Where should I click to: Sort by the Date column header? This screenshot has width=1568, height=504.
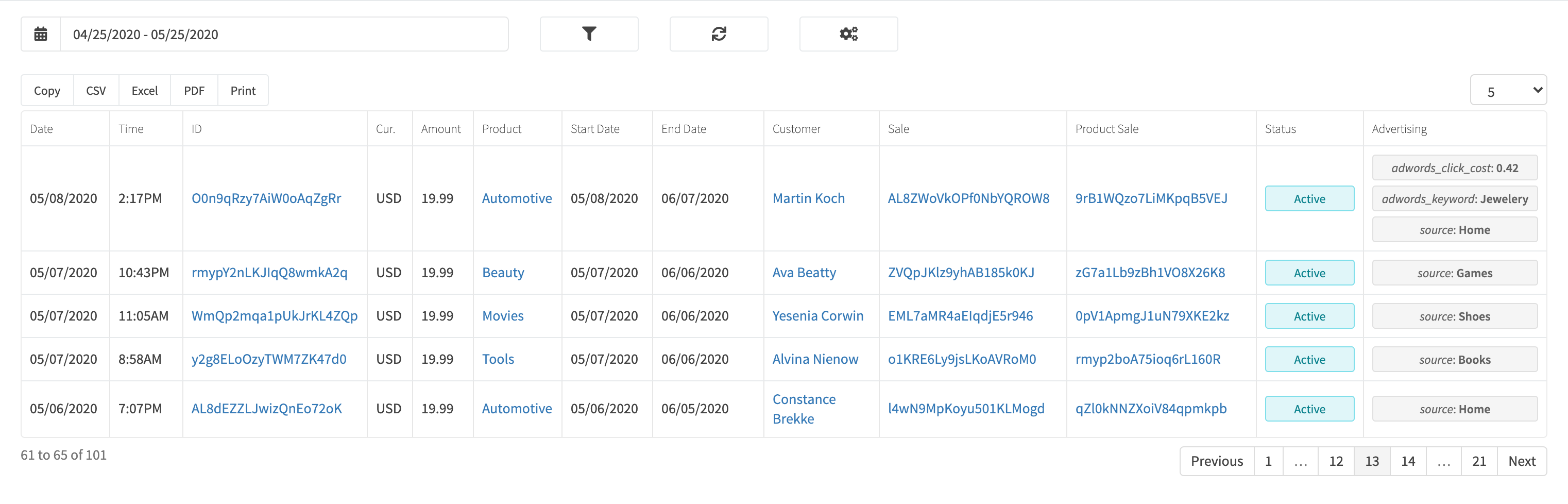(65, 129)
